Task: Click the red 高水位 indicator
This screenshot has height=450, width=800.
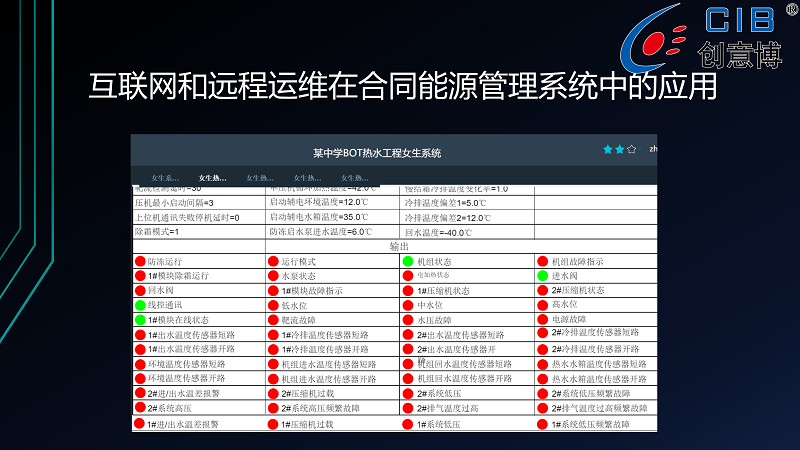Action: [542, 305]
